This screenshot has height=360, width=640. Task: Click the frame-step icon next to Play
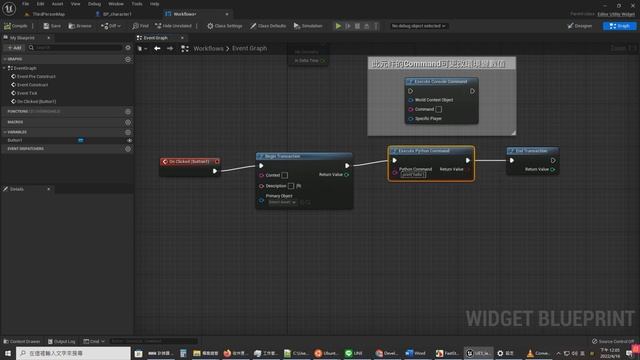pyautogui.click(x=348, y=26)
